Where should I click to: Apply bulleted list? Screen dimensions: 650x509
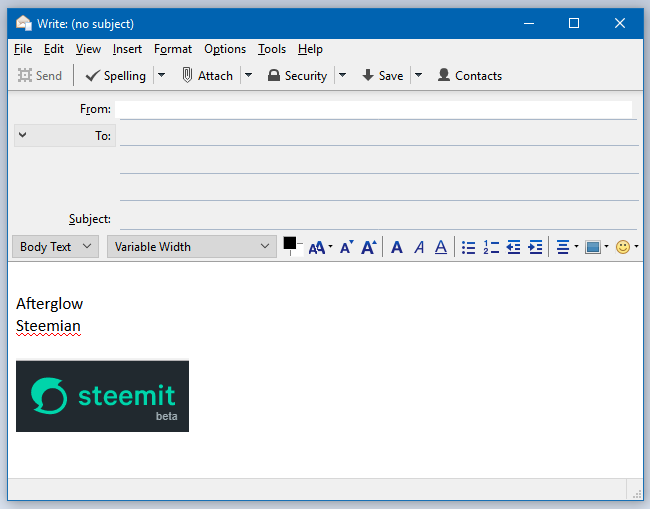[x=468, y=247]
